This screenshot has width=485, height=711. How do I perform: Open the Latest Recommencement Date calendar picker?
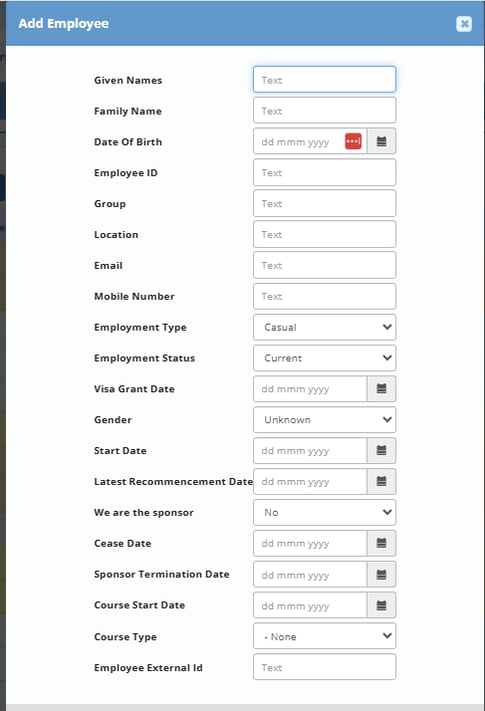[381, 481]
